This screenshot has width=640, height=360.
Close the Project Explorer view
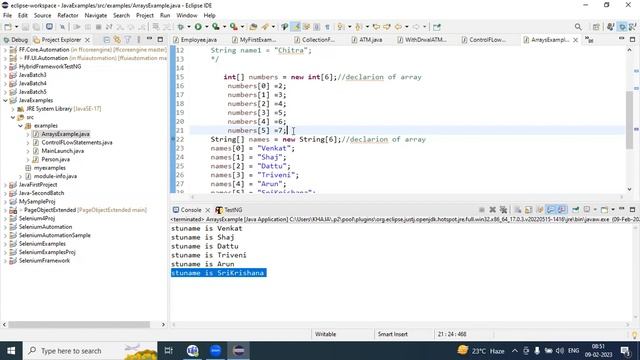pos(87,40)
